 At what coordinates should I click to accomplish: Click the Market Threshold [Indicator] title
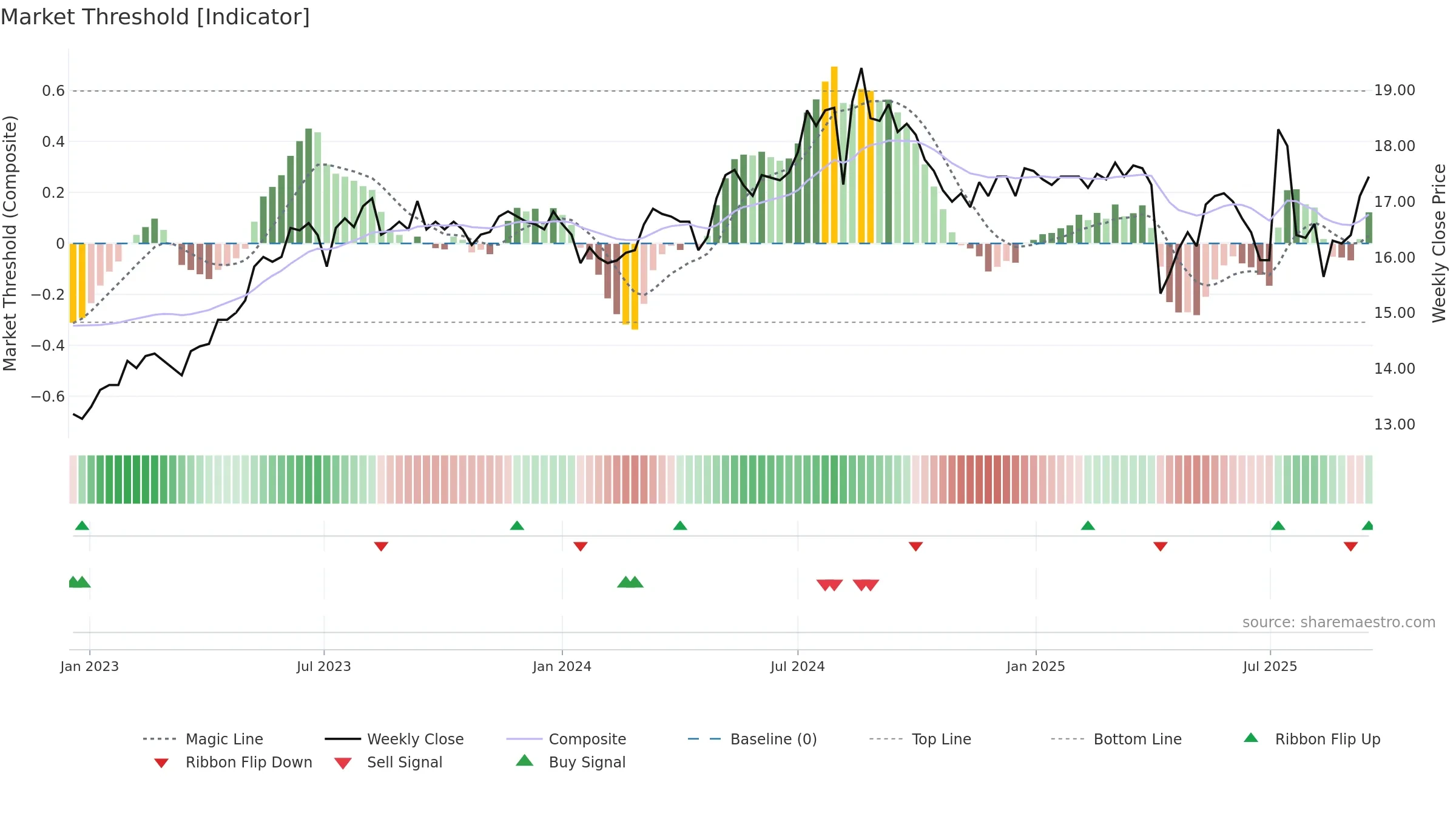click(x=155, y=17)
